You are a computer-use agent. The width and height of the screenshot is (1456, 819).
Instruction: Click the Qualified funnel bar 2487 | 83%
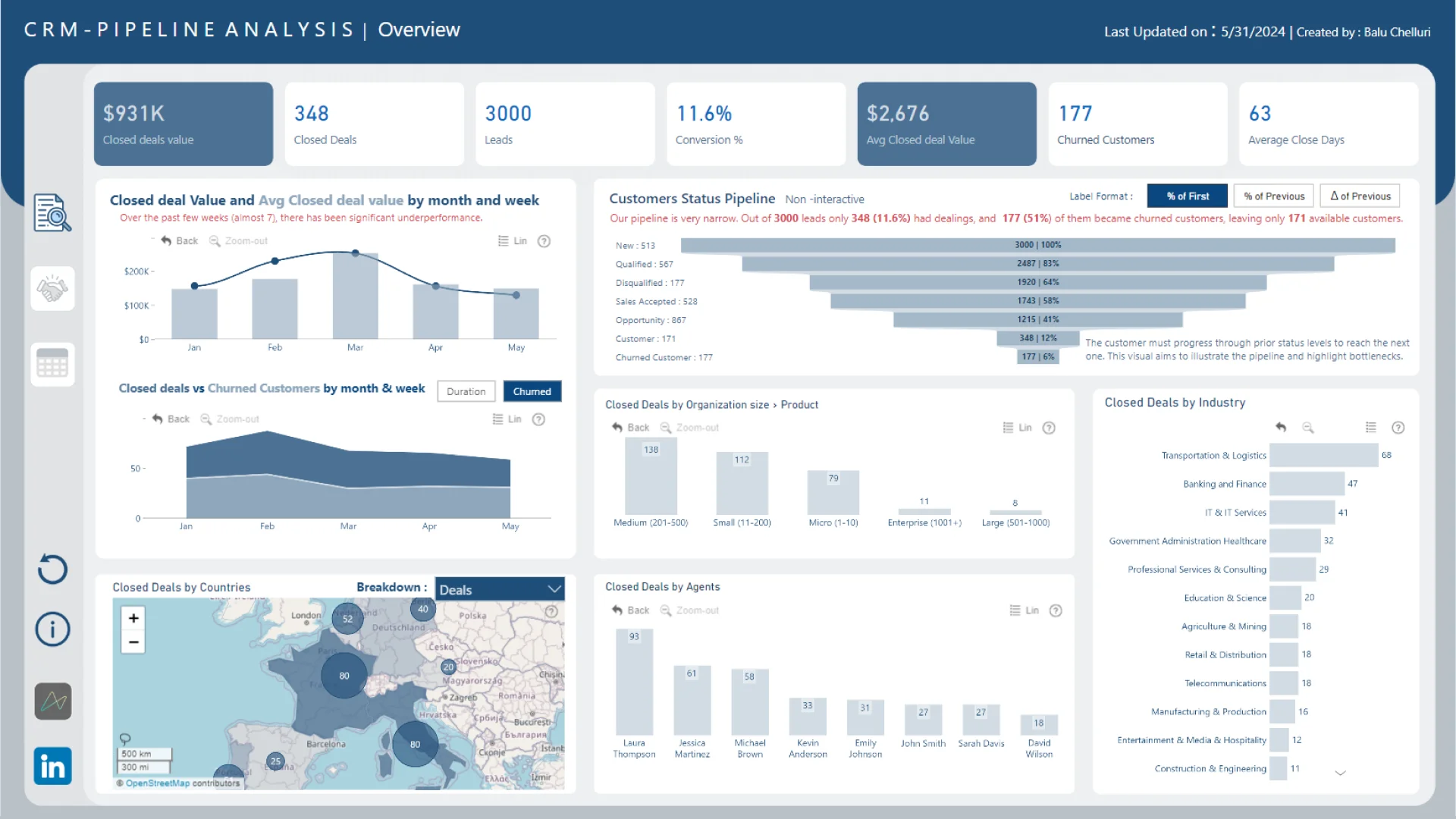1038,264
